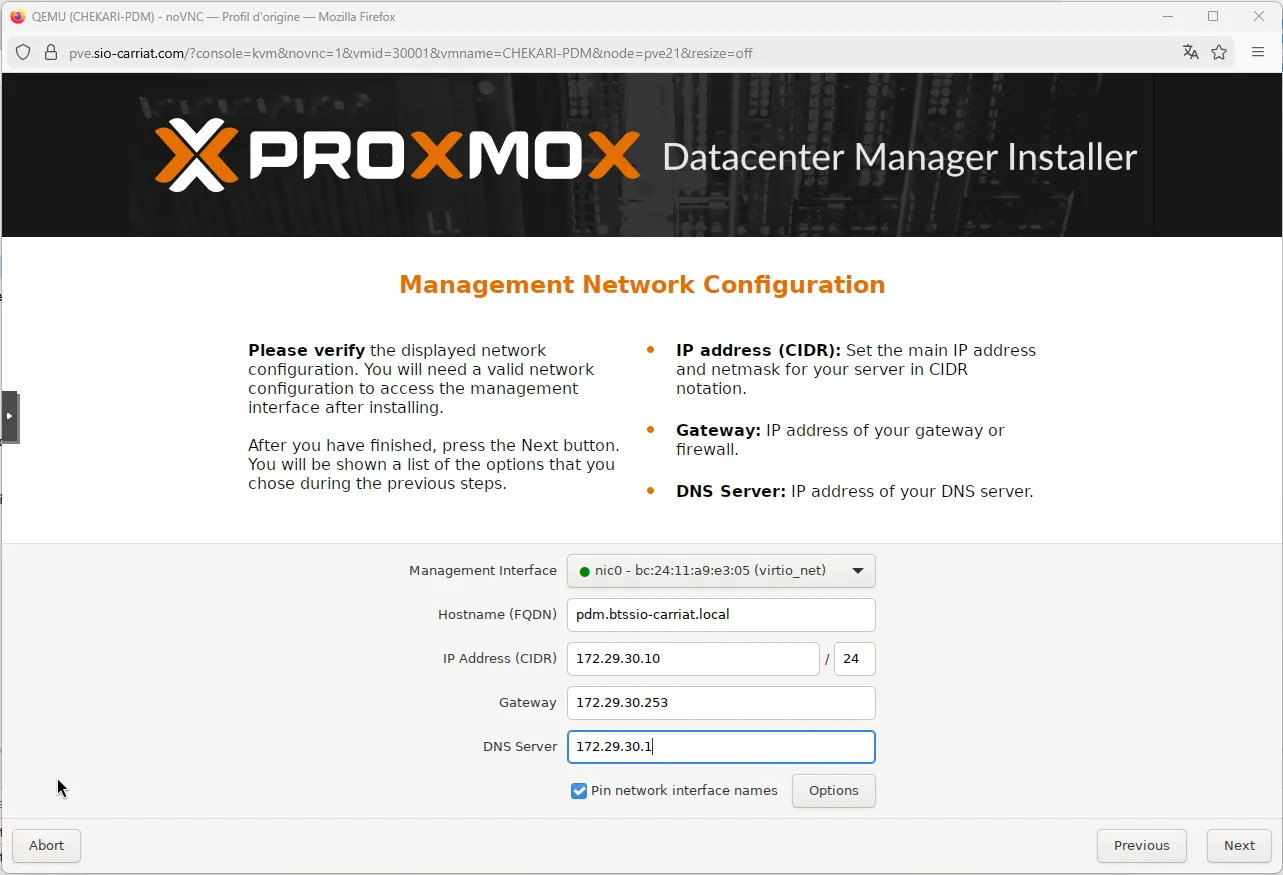1283x875 pixels.
Task: Click into the Gateway input field
Action: coord(720,703)
